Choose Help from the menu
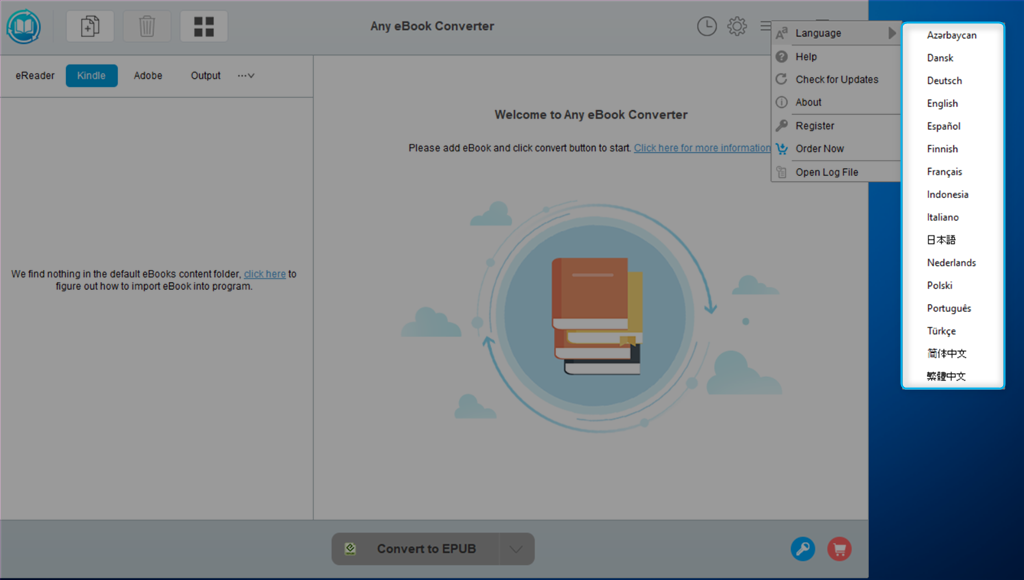The image size is (1024, 580). pos(836,57)
